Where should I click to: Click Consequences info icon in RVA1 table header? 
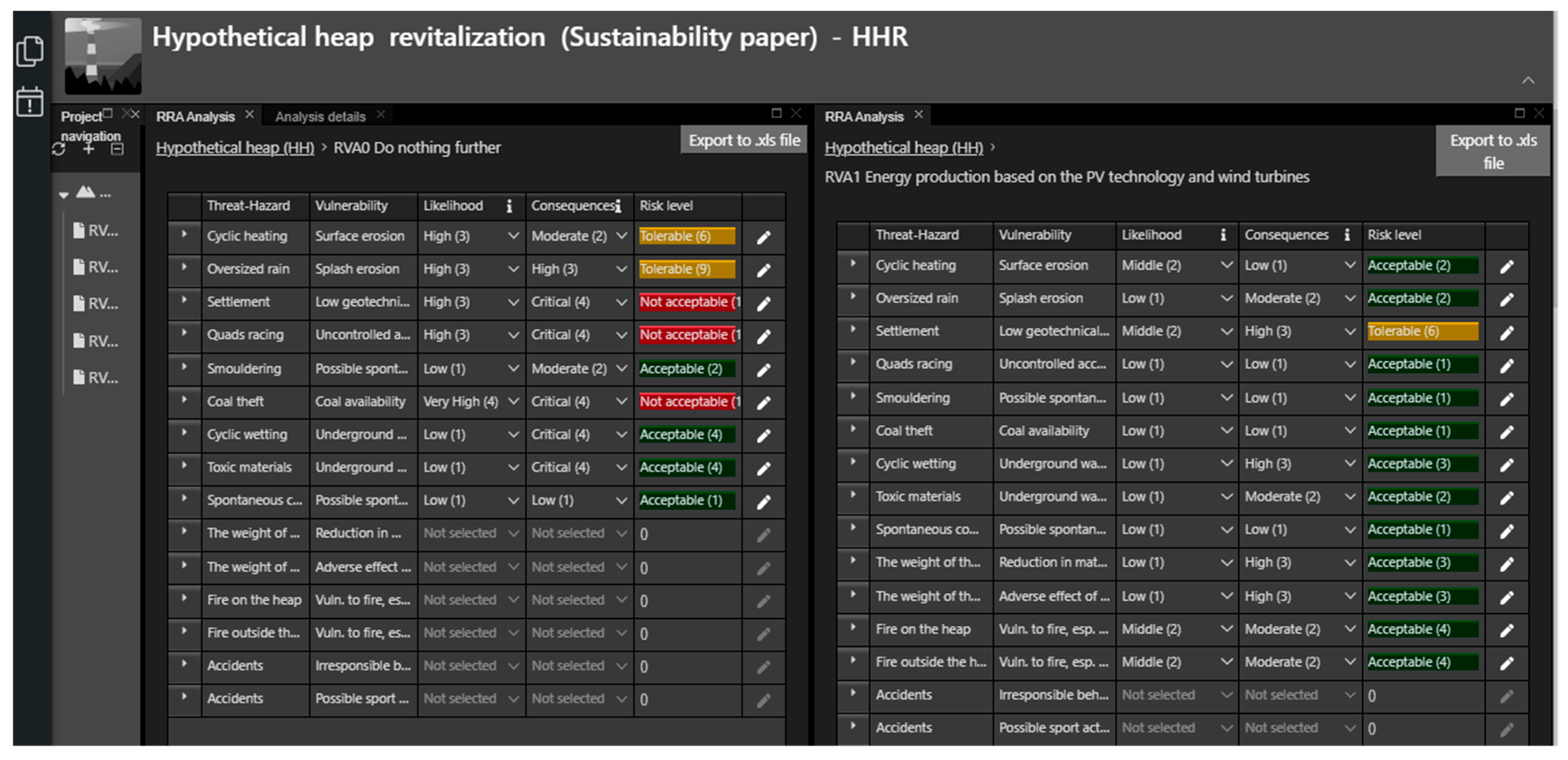[1346, 235]
